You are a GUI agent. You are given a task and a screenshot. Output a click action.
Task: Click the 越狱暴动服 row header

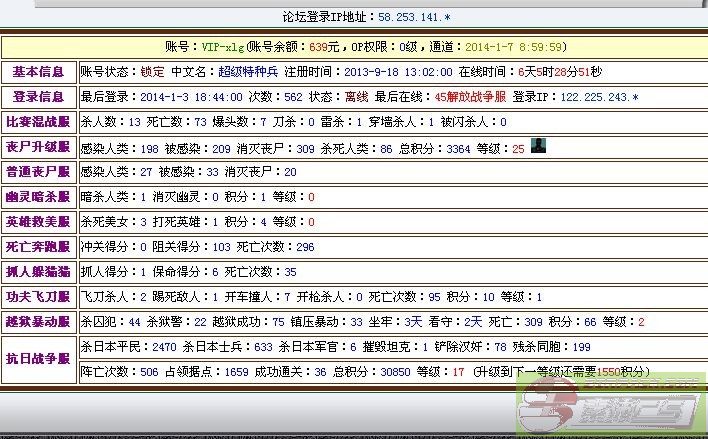pyautogui.click(x=38, y=322)
